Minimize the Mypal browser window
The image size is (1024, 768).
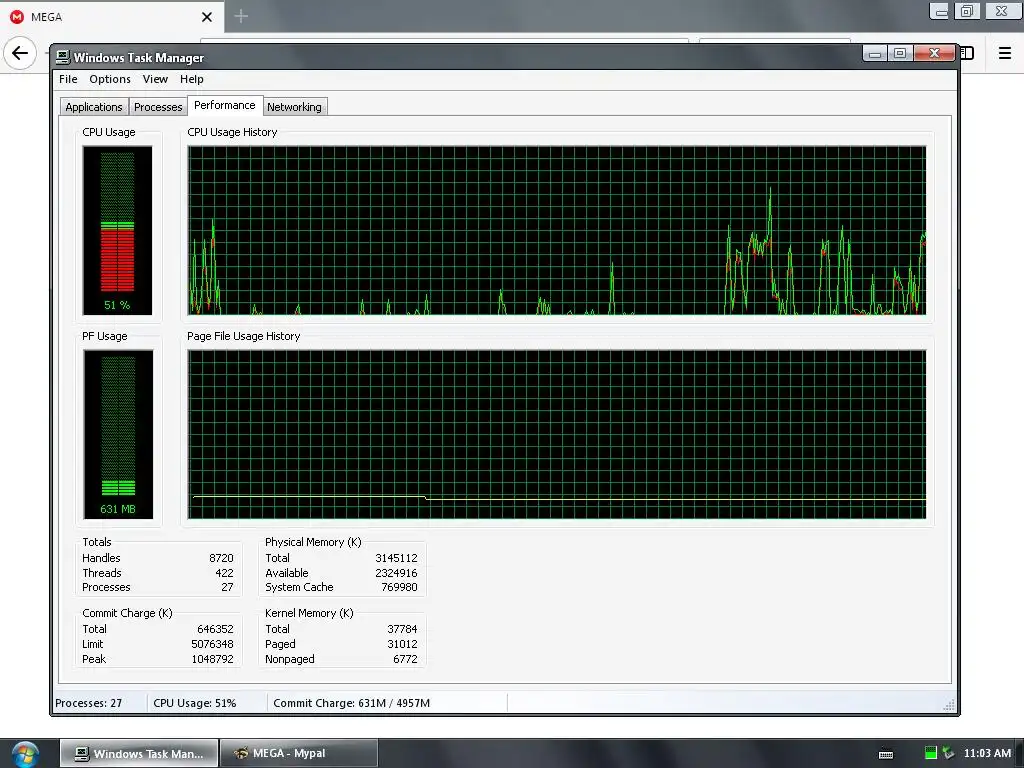pyautogui.click(x=940, y=11)
